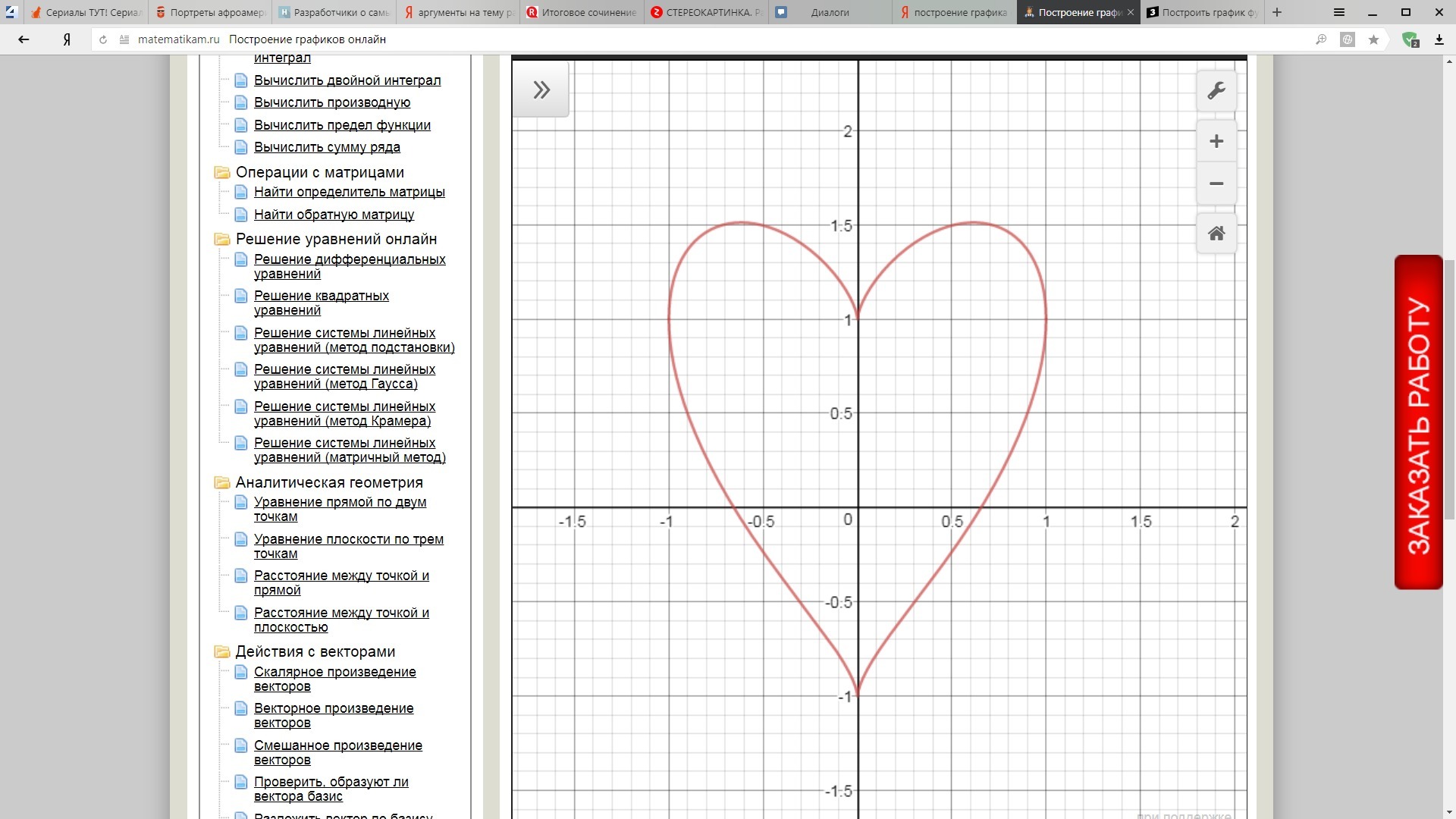
Task: Click browser back arrow
Action: 24,39
